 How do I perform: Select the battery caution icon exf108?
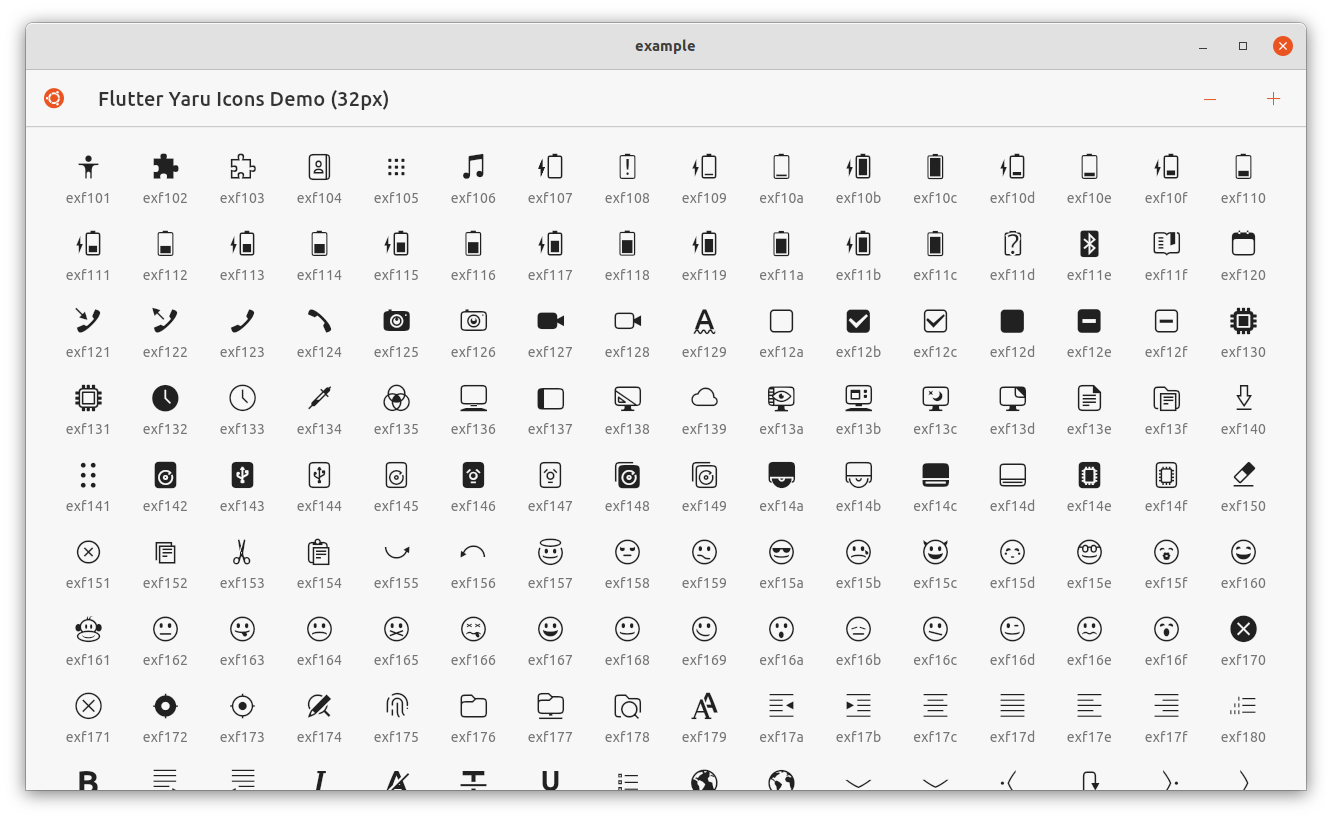pyautogui.click(x=627, y=166)
